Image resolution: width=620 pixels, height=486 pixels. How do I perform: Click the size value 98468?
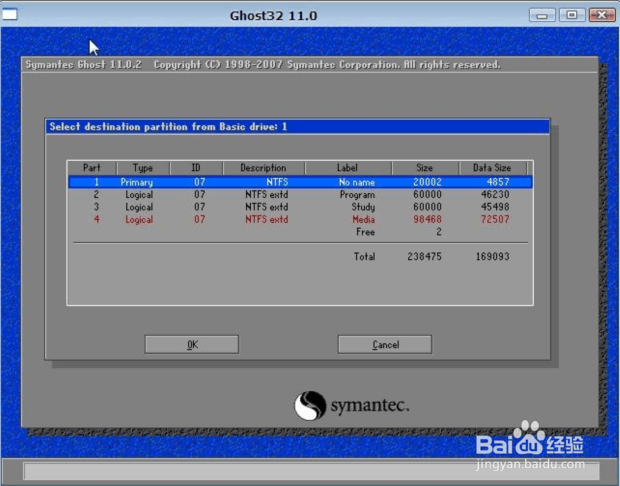click(x=427, y=219)
